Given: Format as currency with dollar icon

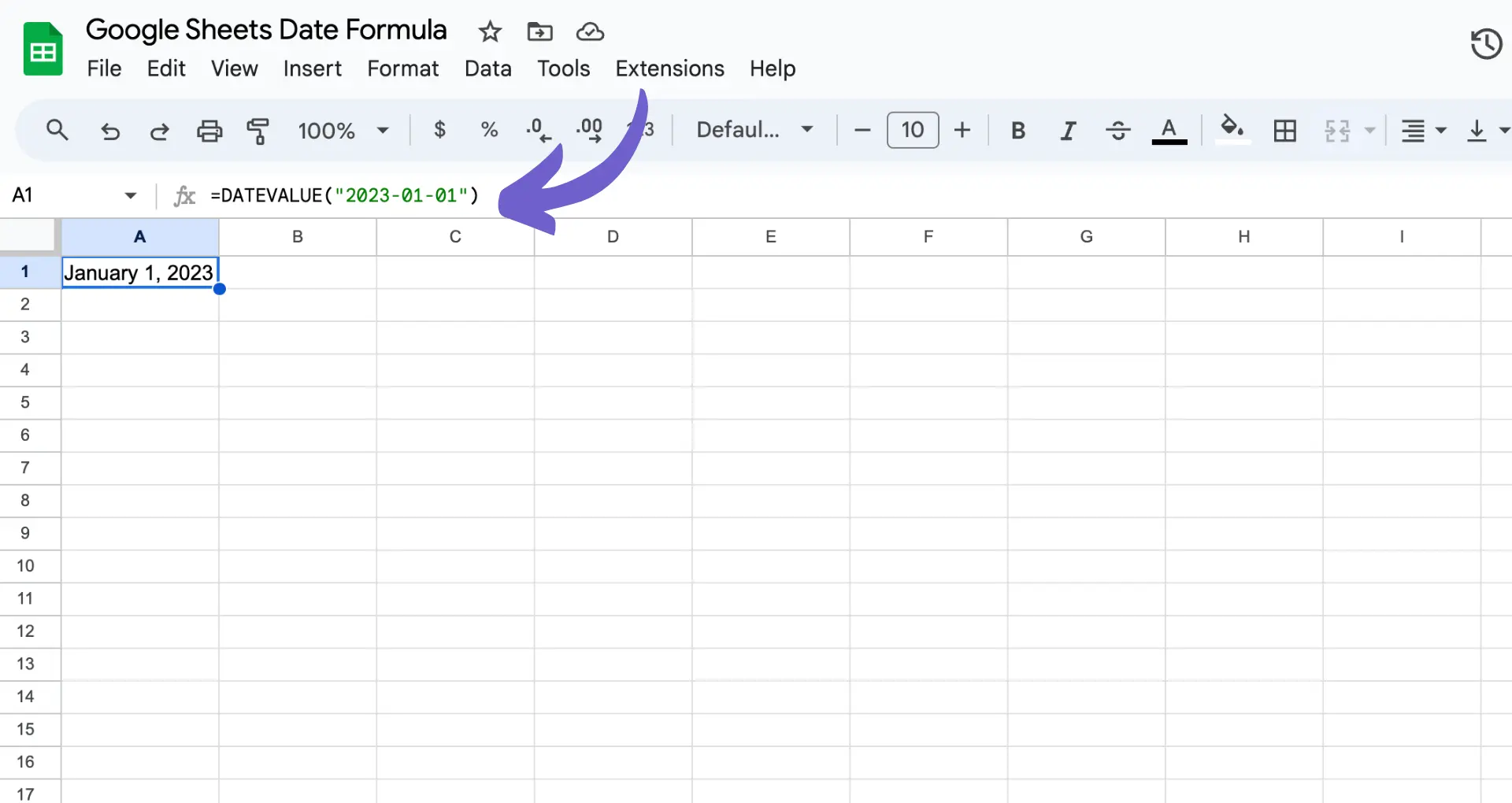Looking at the screenshot, I should pyautogui.click(x=440, y=129).
